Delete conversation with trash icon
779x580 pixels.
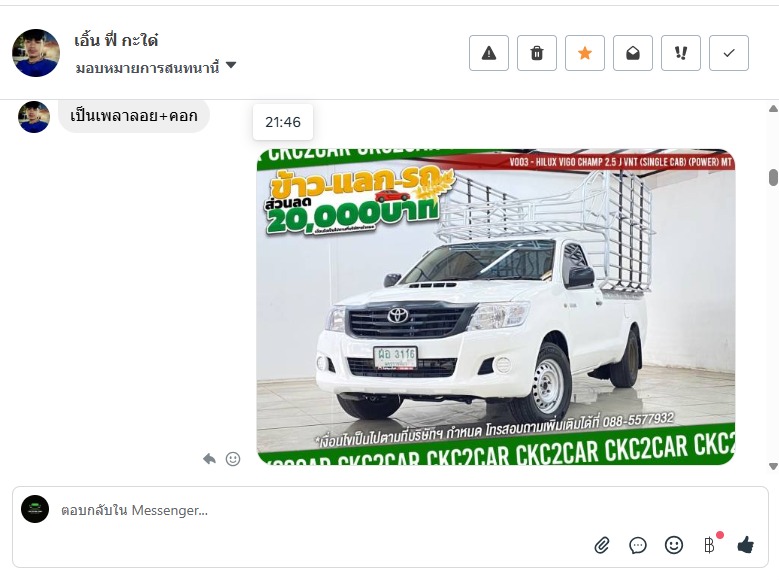pos(537,53)
